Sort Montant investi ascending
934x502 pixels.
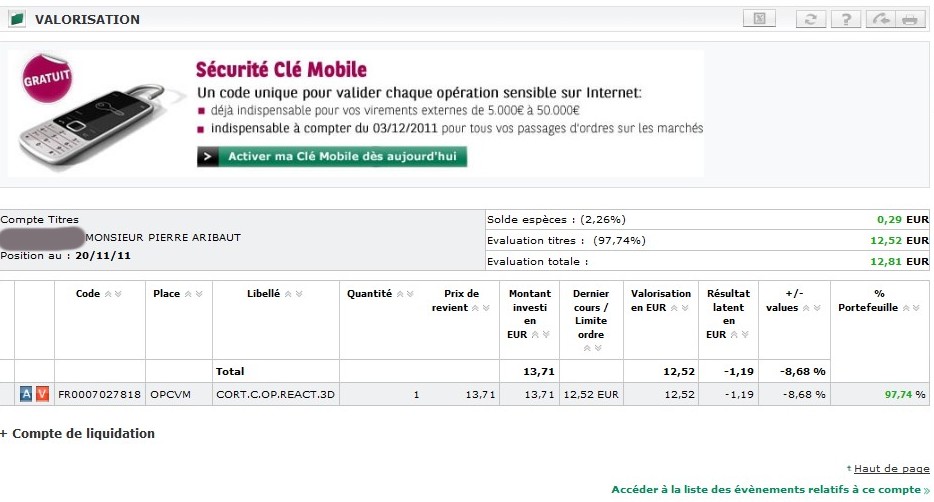[x=535, y=335]
